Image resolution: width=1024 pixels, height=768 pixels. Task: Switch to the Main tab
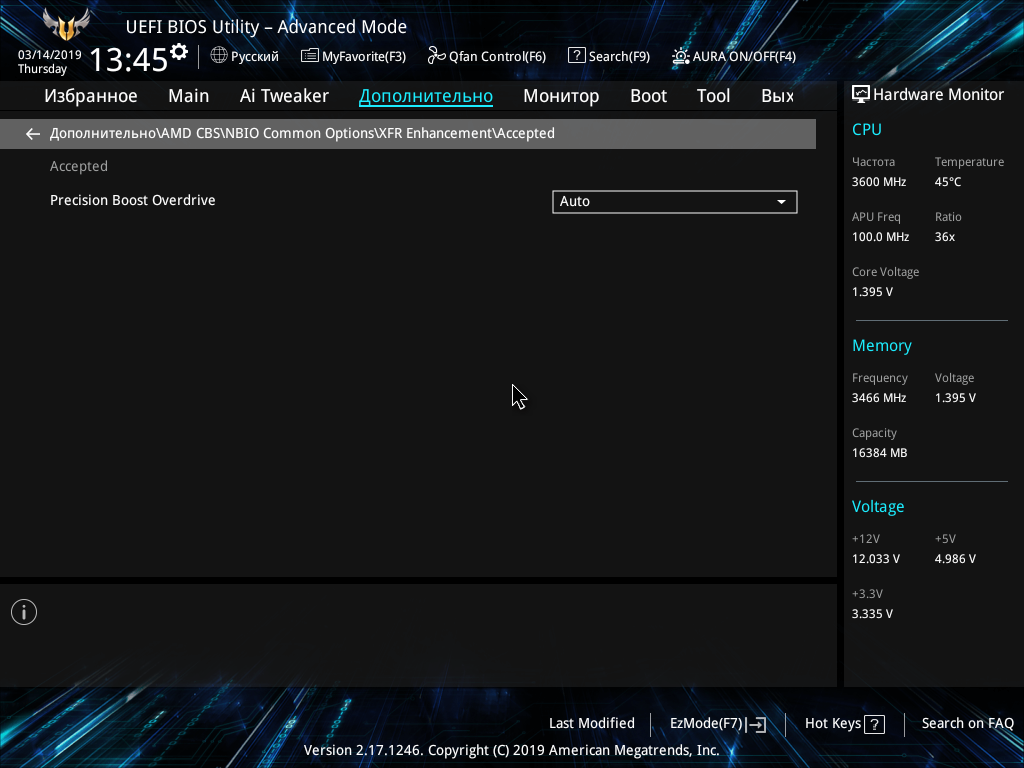click(189, 96)
